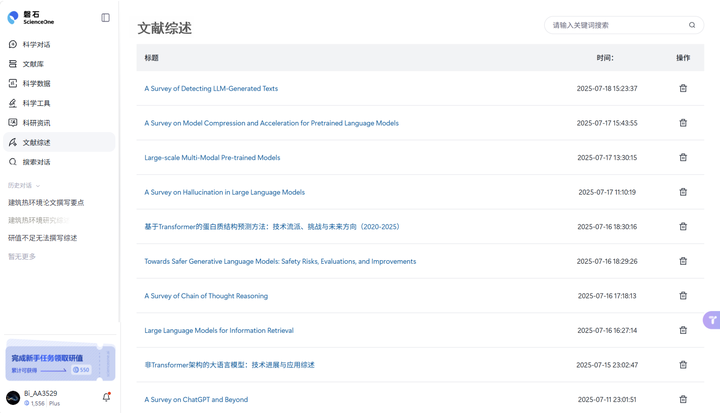Image resolution: width=720 pixels, height=413 pixels.
Task: Open 科学数据 in the sidebar
Action: coord(59,84)
